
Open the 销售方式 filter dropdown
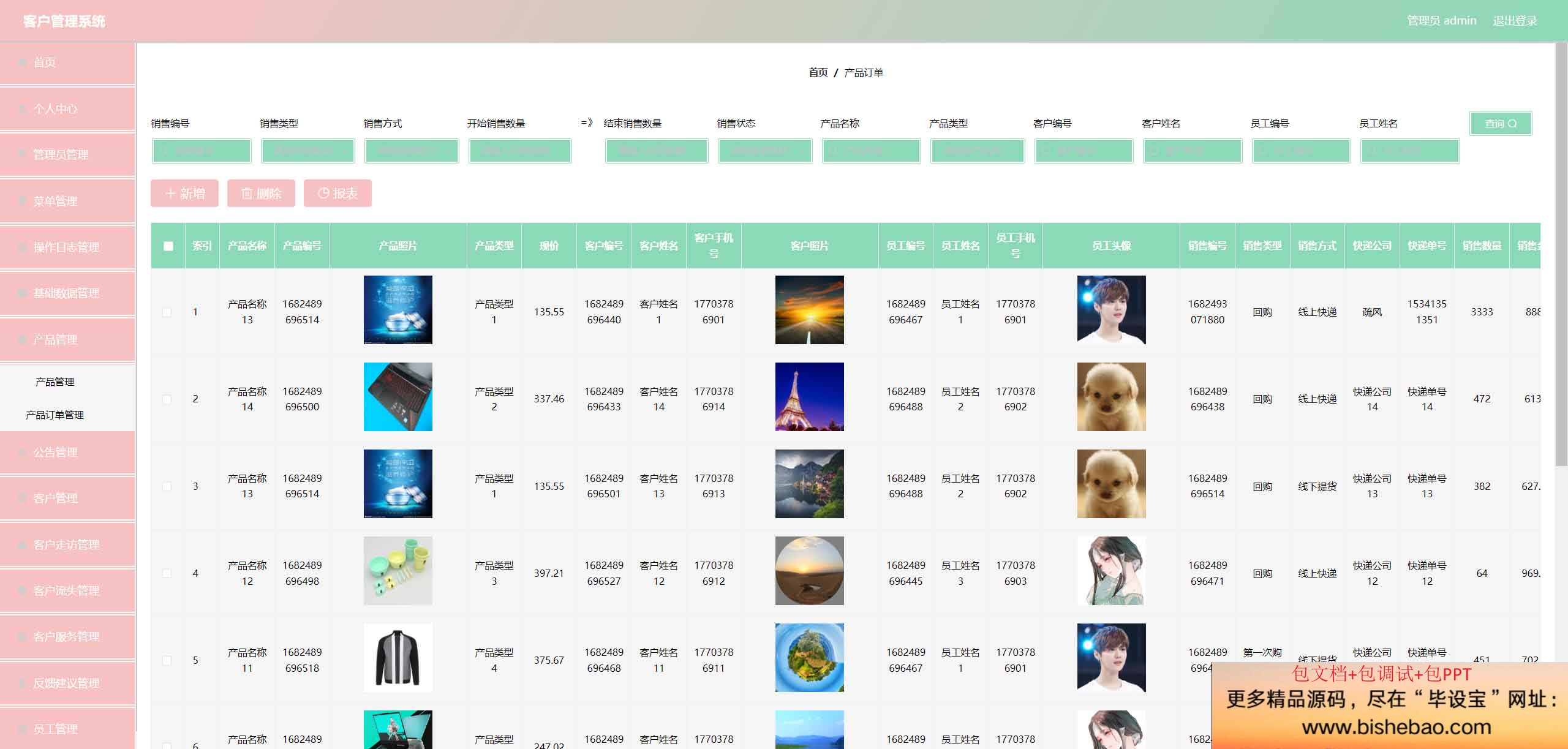tap(412, 151)
